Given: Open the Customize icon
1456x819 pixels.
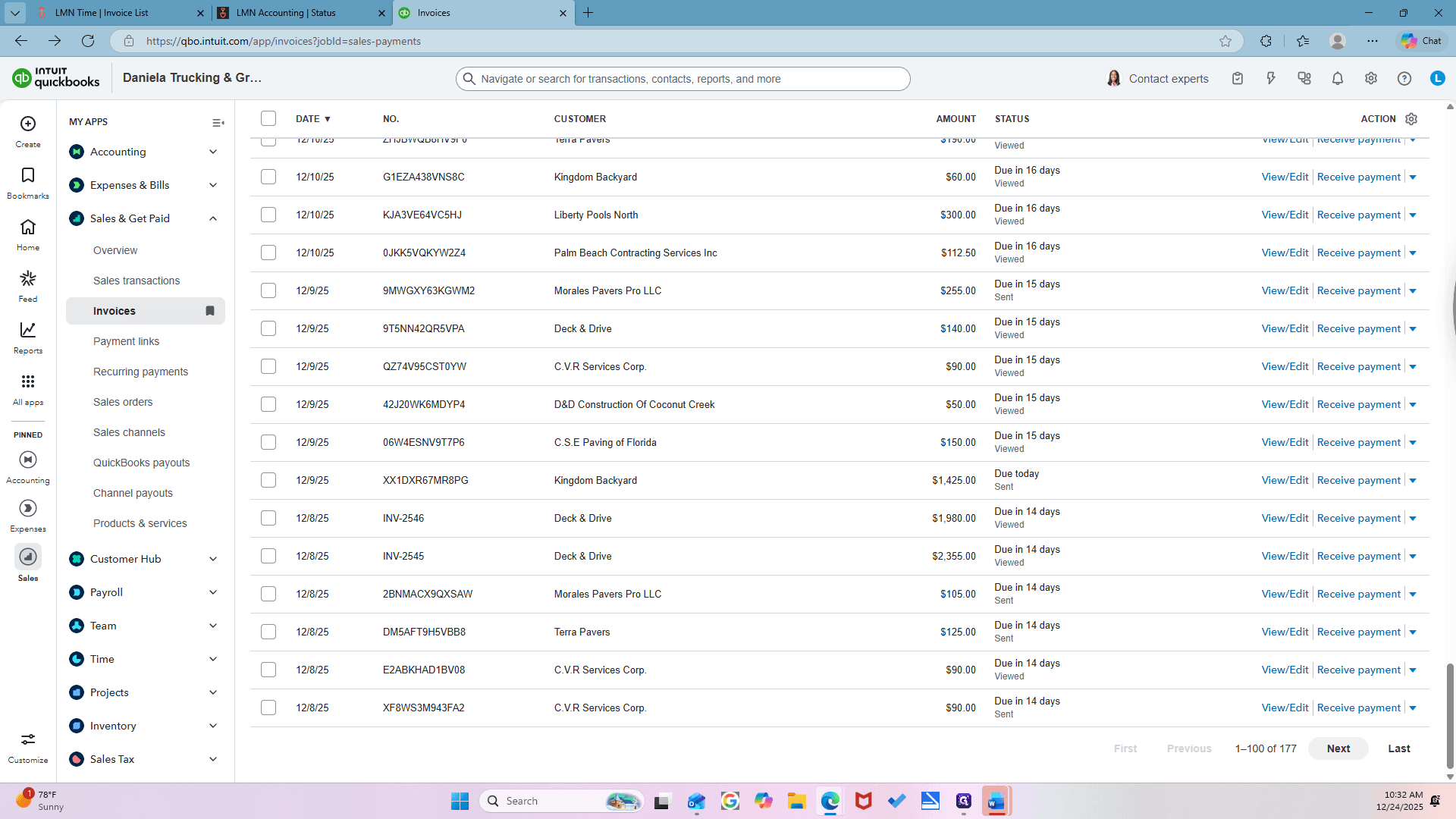Looking at the screenshot, I should point(28,739).
